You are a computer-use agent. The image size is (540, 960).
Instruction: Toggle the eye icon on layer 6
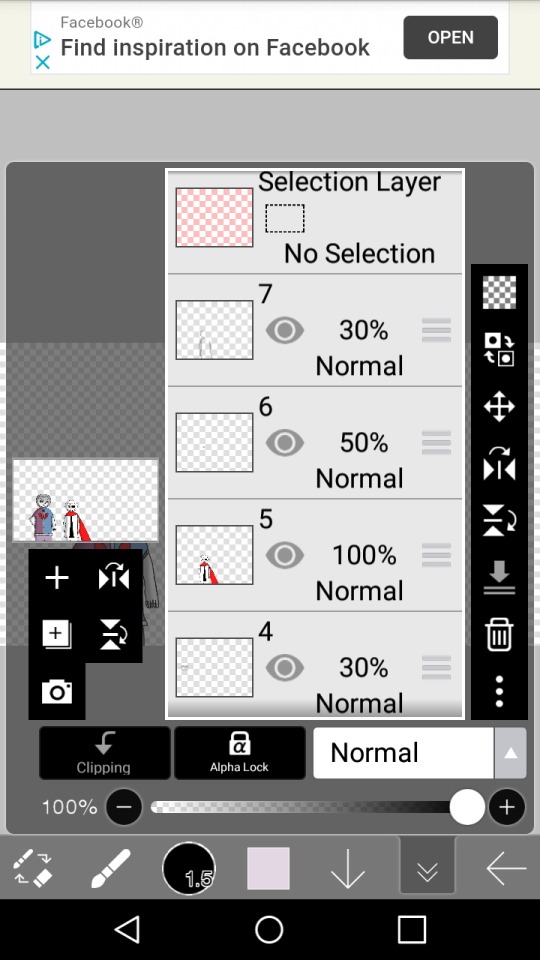point(285,443)
